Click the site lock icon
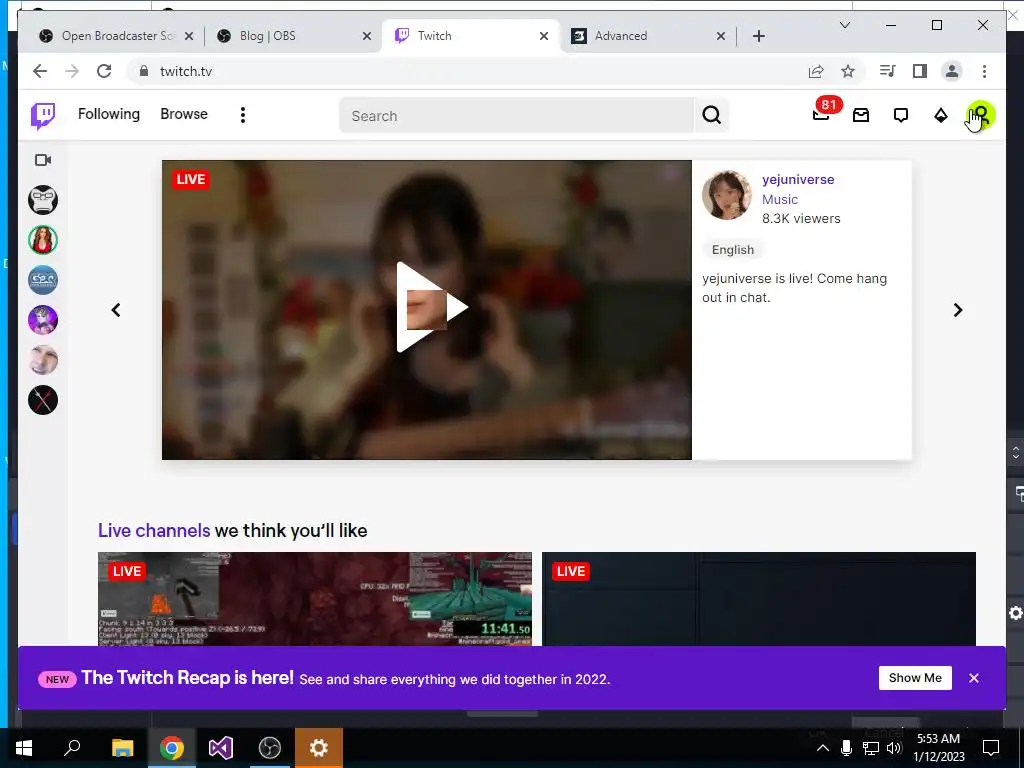Viewport: 1024px width, 768px height. tap(144, 71)
